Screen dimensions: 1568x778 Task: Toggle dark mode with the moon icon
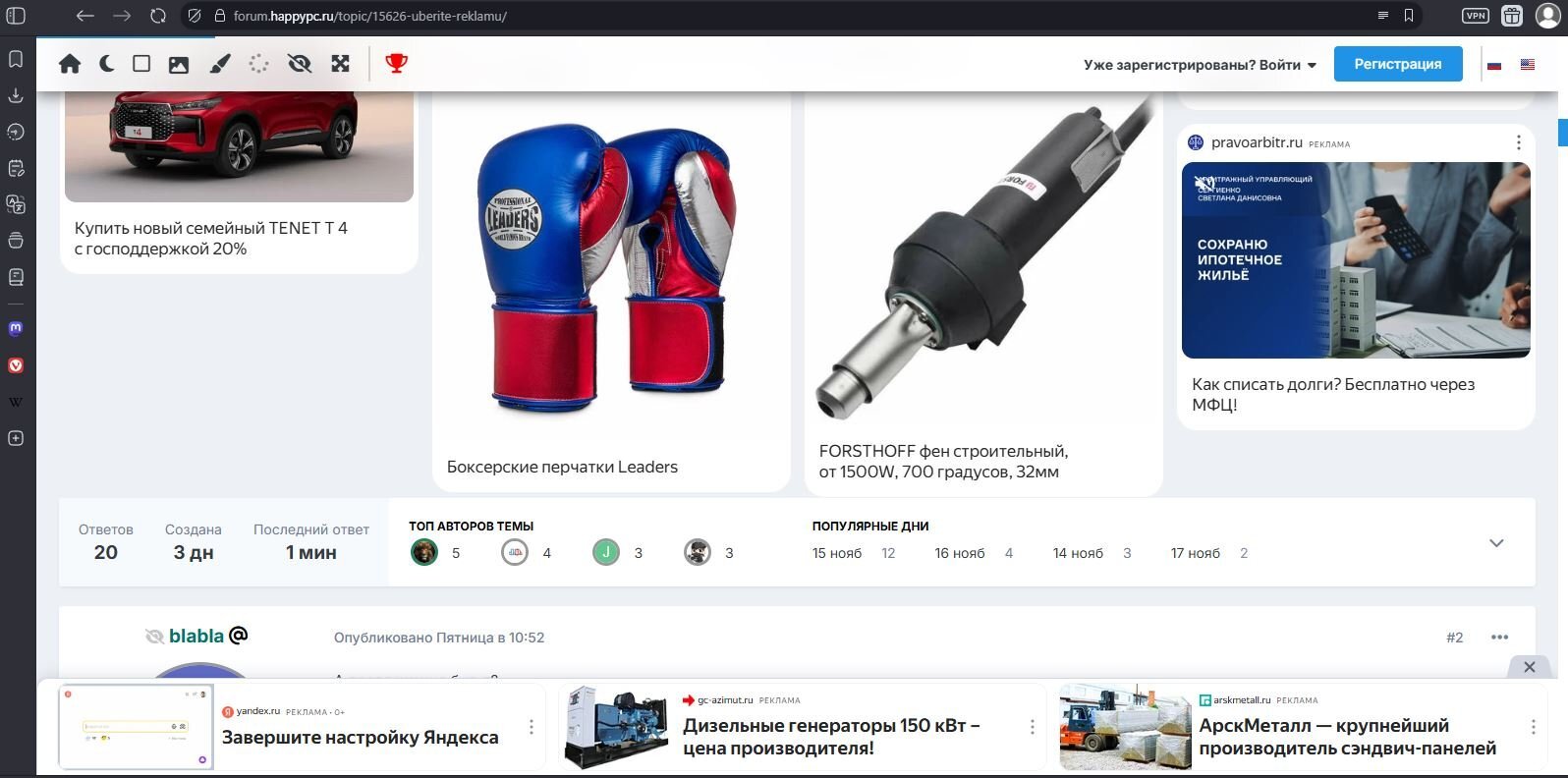106,64
